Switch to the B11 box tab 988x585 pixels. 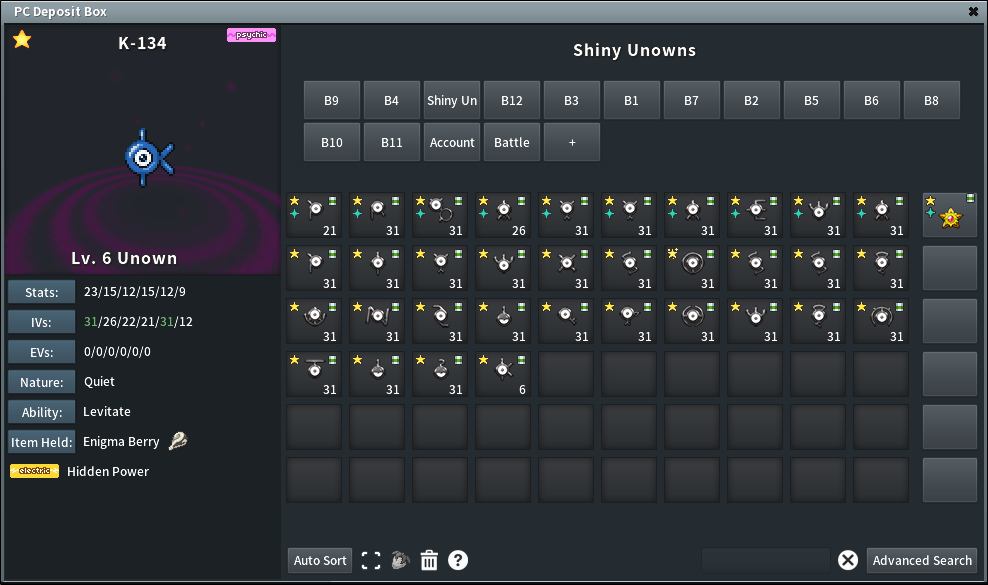[x=391, y=142]
